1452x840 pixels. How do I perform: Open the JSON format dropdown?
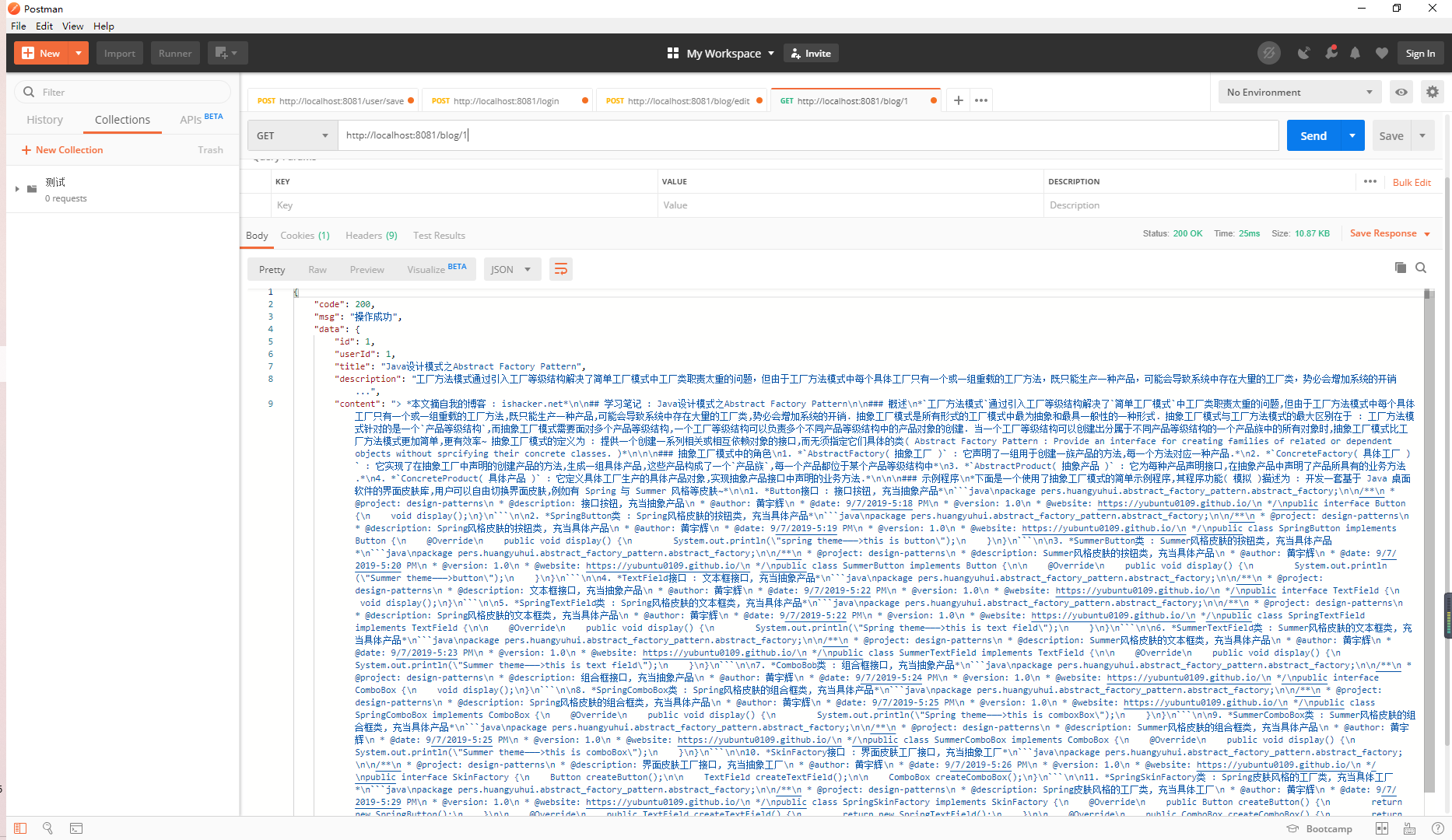[x=511, y=269]
